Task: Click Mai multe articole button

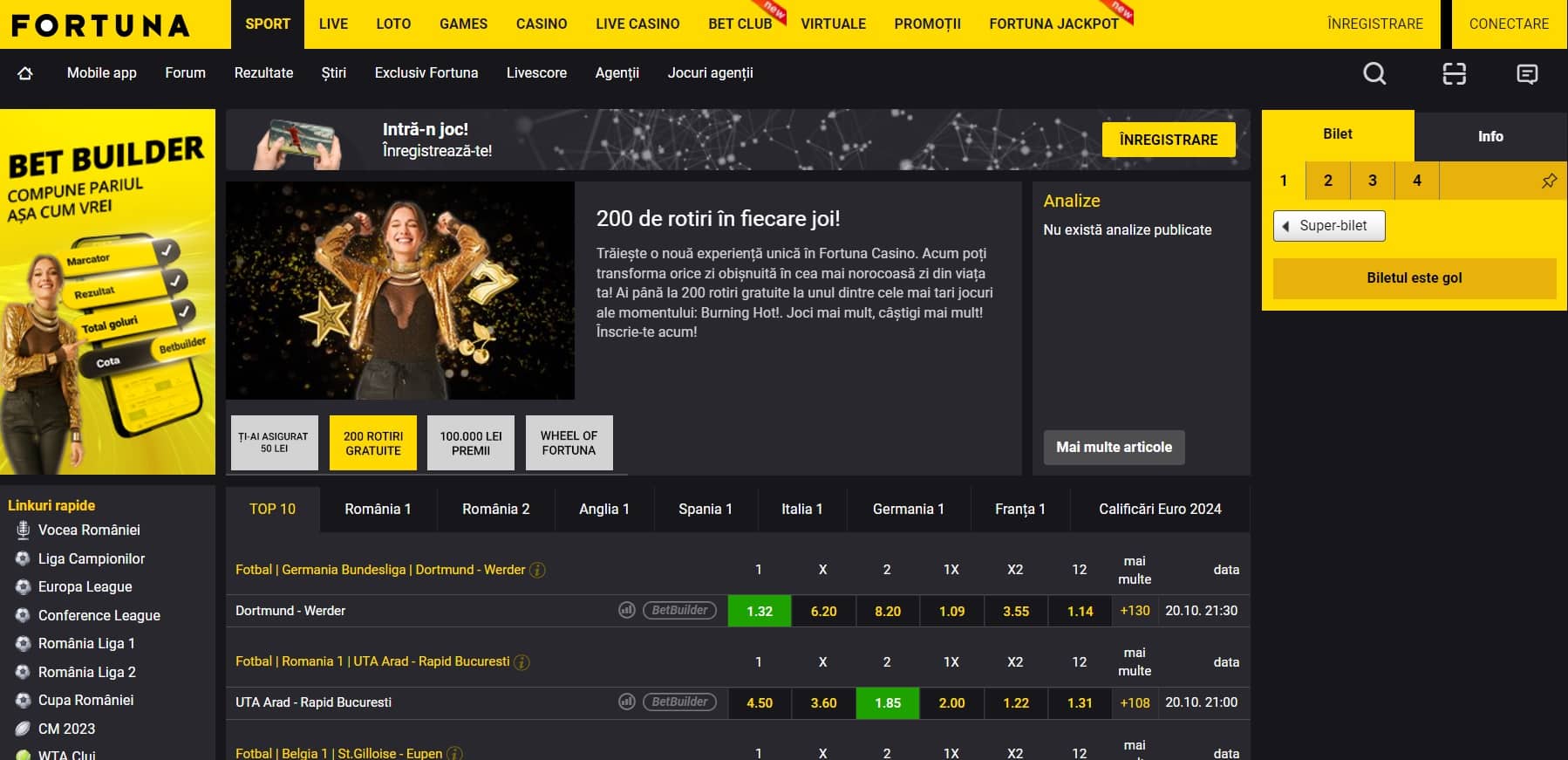Action: 1114,447
